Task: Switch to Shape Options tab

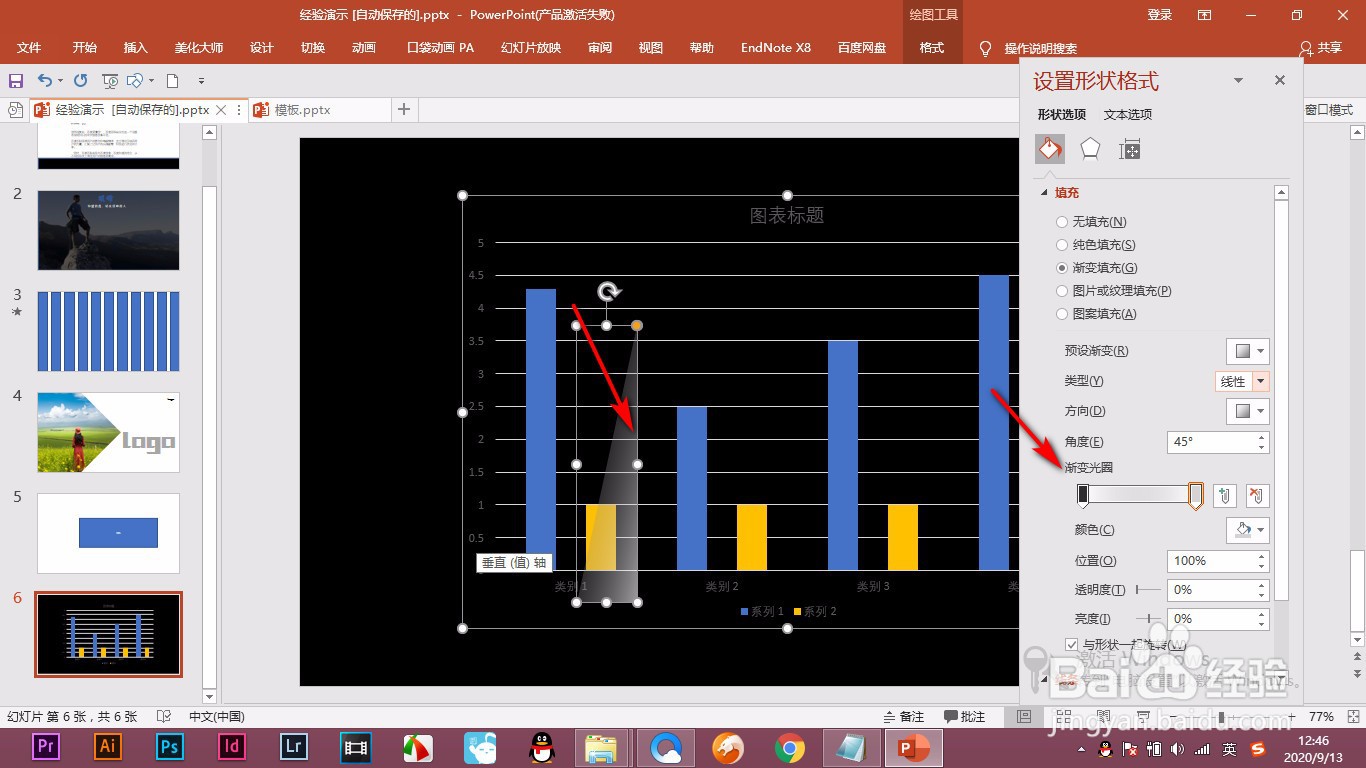Action: (1062, 115)
